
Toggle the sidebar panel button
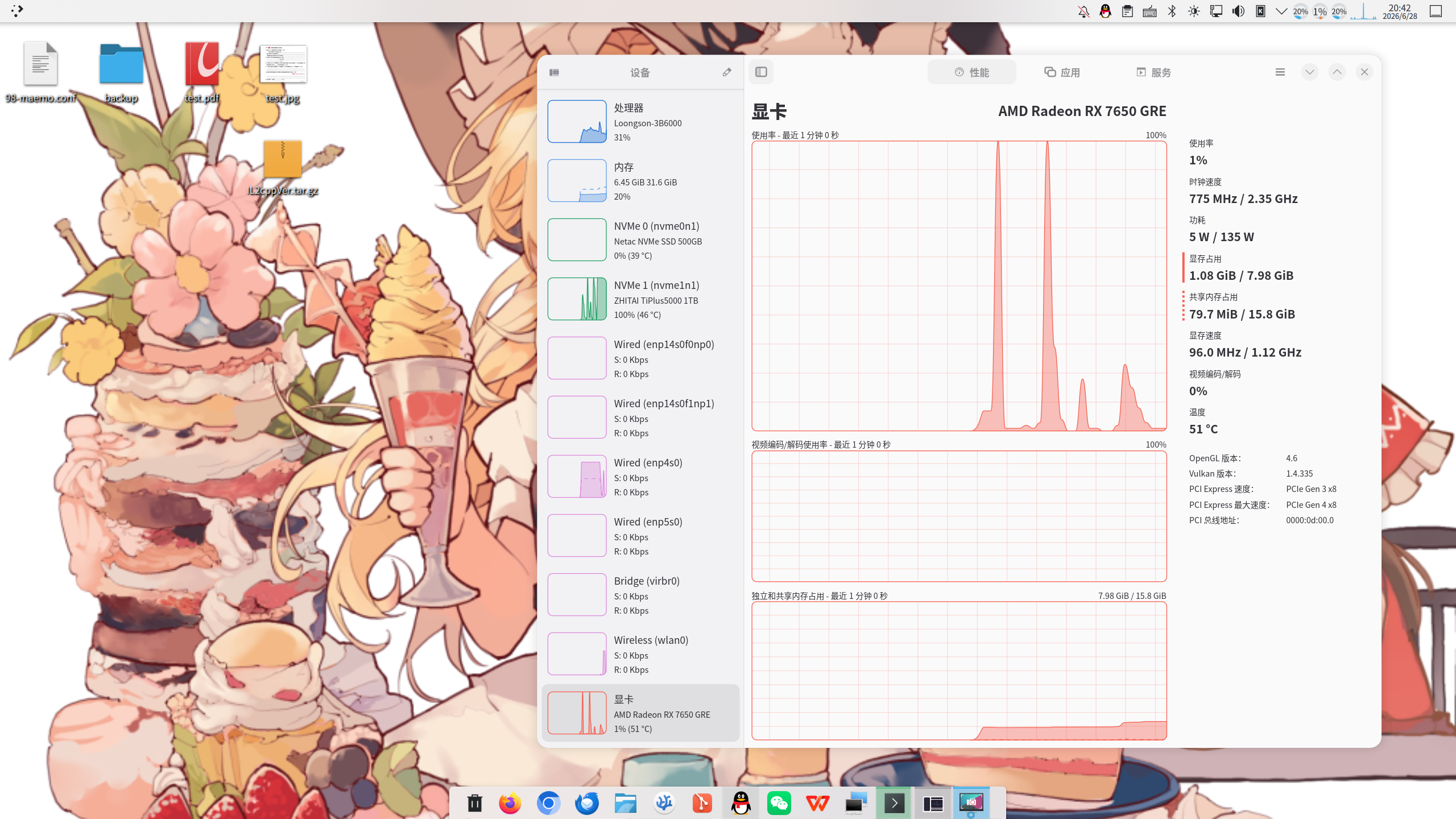(761, 72)
